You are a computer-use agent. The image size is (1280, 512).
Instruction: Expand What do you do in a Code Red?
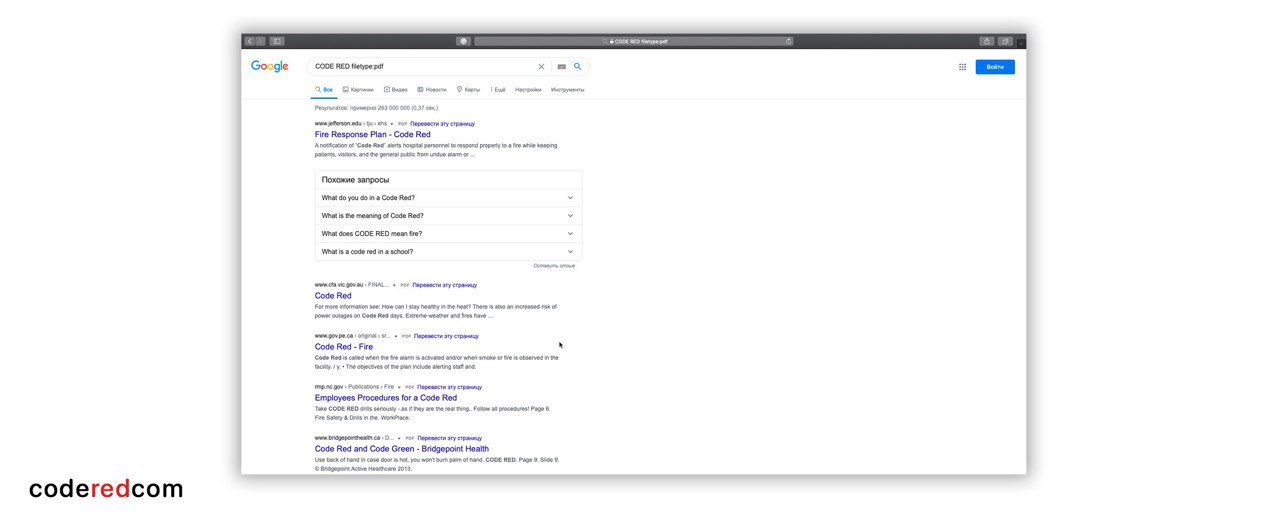[x=448, y=198]
